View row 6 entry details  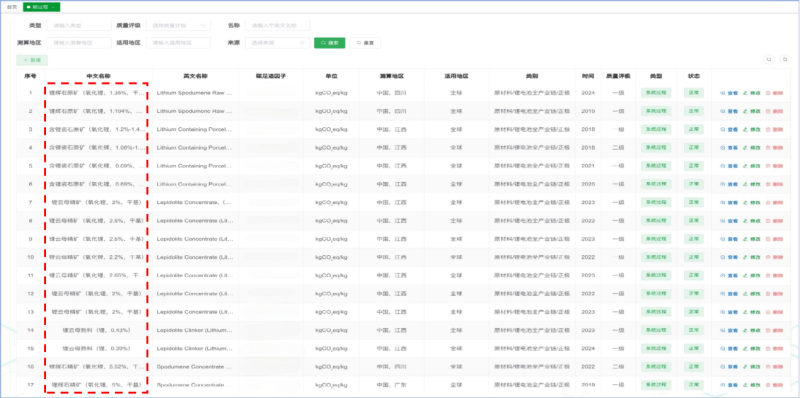[x=729, y=184]
